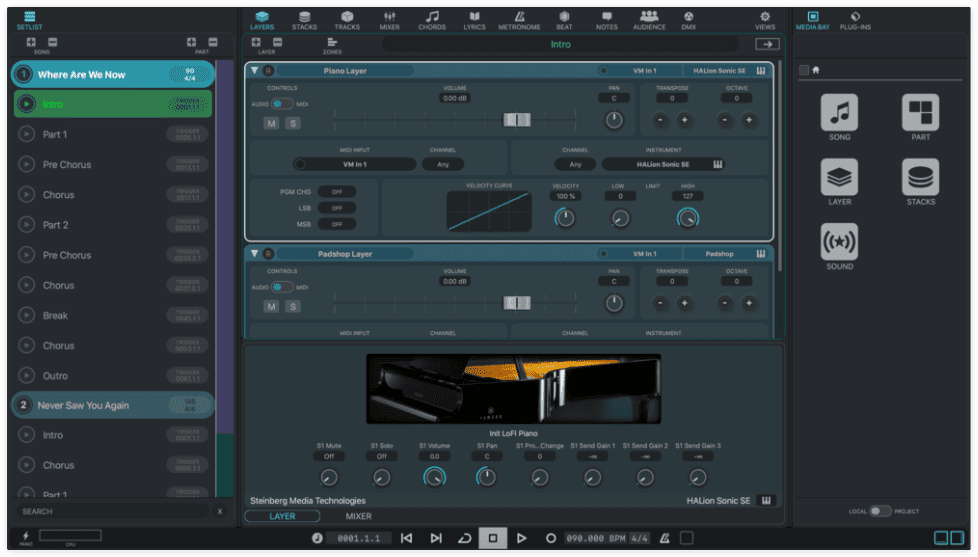Solo the Piano Layer
Screen dimensions: 978x557
pos(293,123)
